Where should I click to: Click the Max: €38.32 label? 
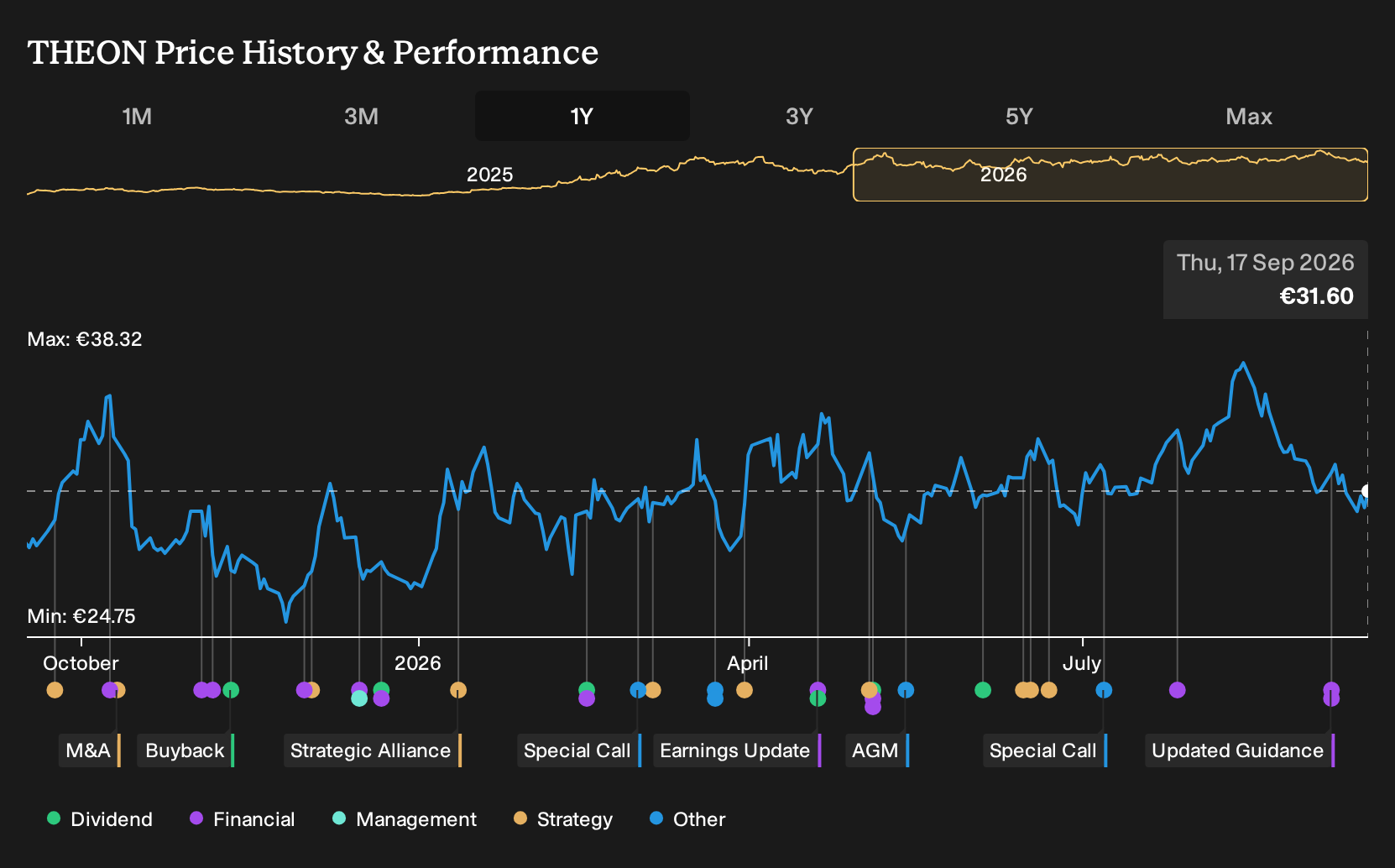tap(85, 339)
